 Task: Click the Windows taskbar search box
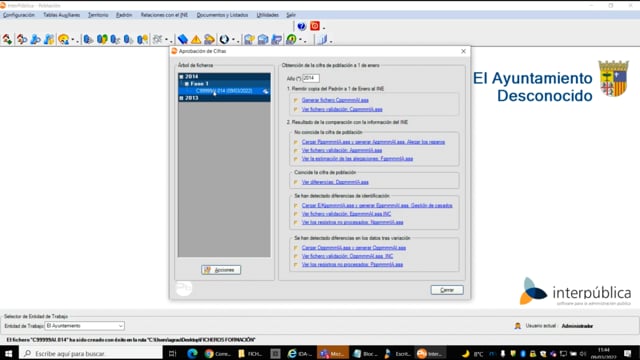click(x=91, y=353)
